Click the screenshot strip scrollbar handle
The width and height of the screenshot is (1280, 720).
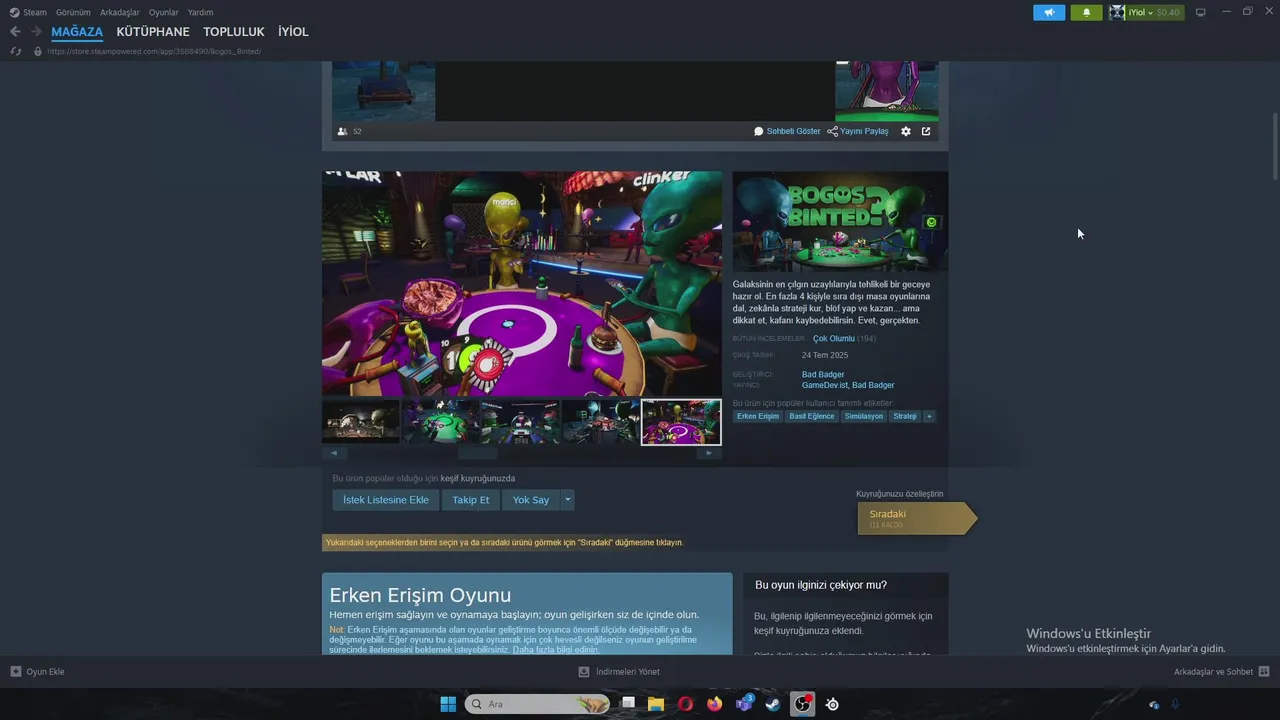(x=478, y=453)
